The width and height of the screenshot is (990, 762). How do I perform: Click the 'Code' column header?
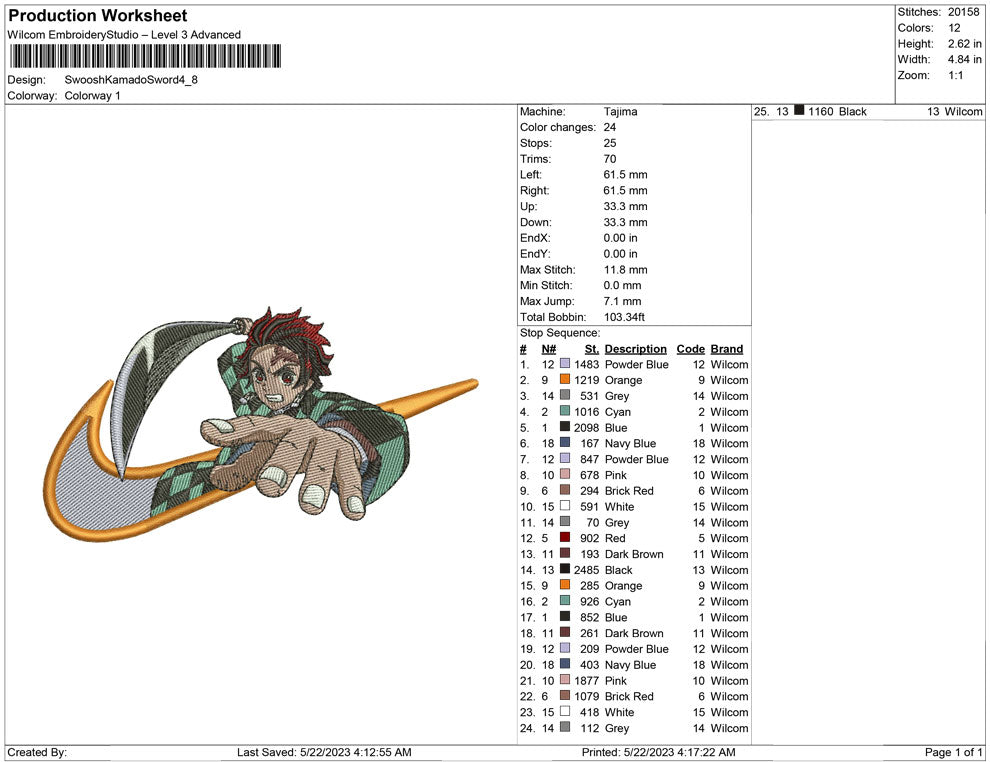[x=690, y=349]
